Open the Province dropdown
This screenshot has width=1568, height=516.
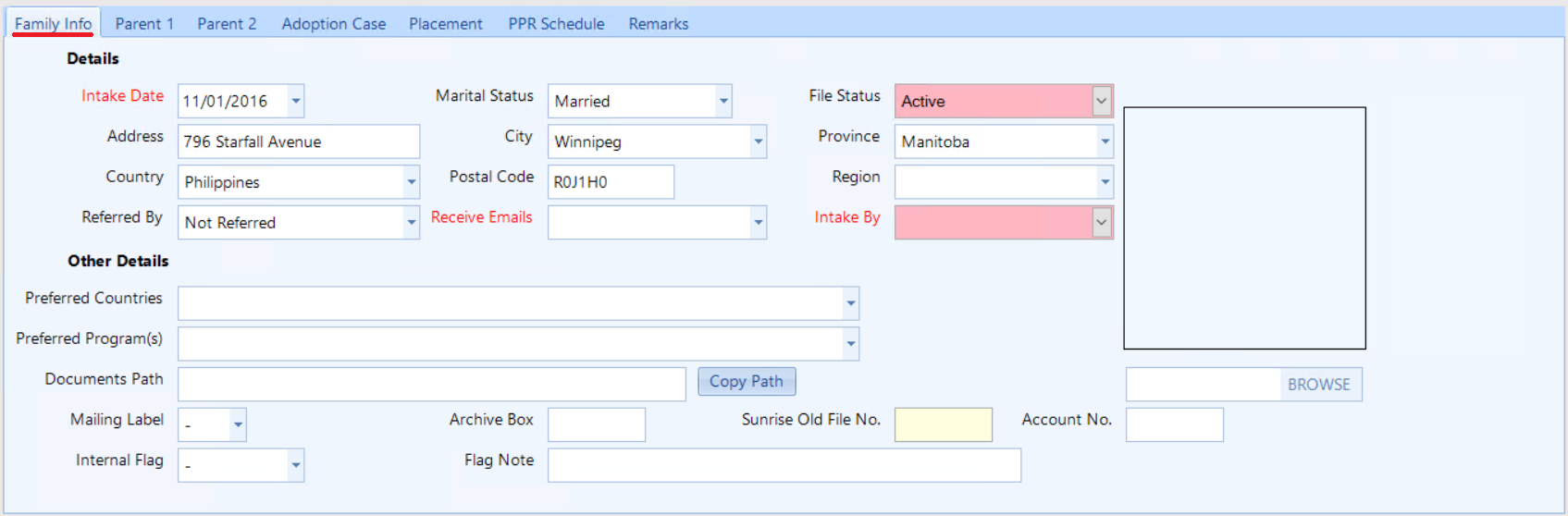click(1105, 141)
